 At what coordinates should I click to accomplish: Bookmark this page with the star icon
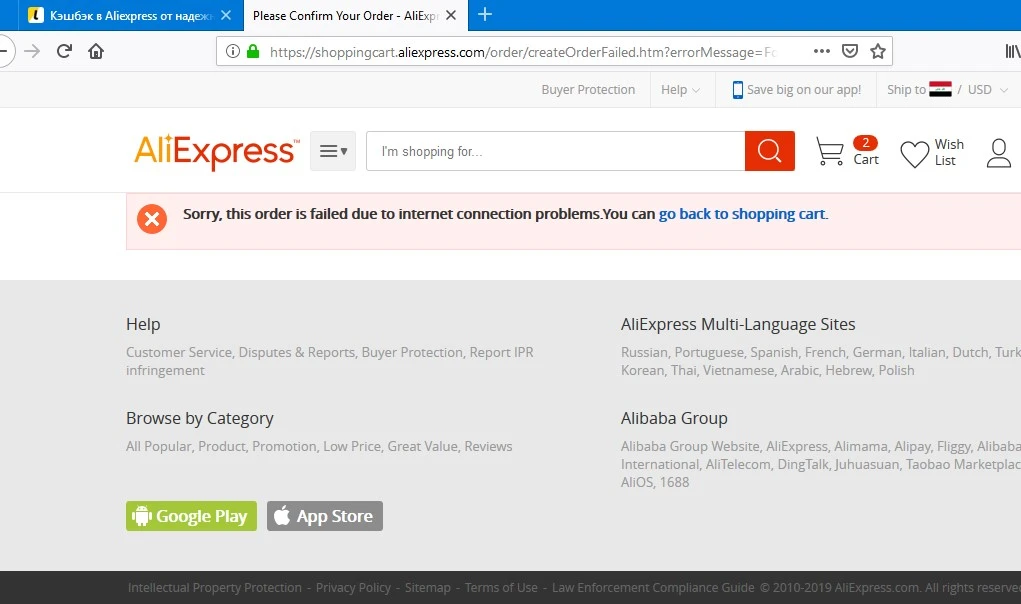[878, 51]
